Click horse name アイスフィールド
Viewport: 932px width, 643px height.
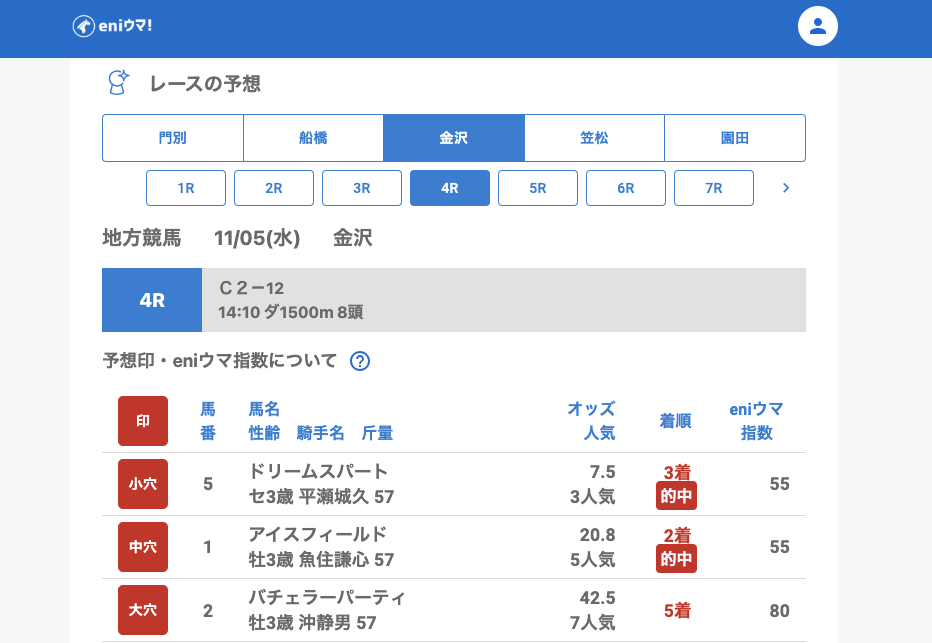coord(317,535)
